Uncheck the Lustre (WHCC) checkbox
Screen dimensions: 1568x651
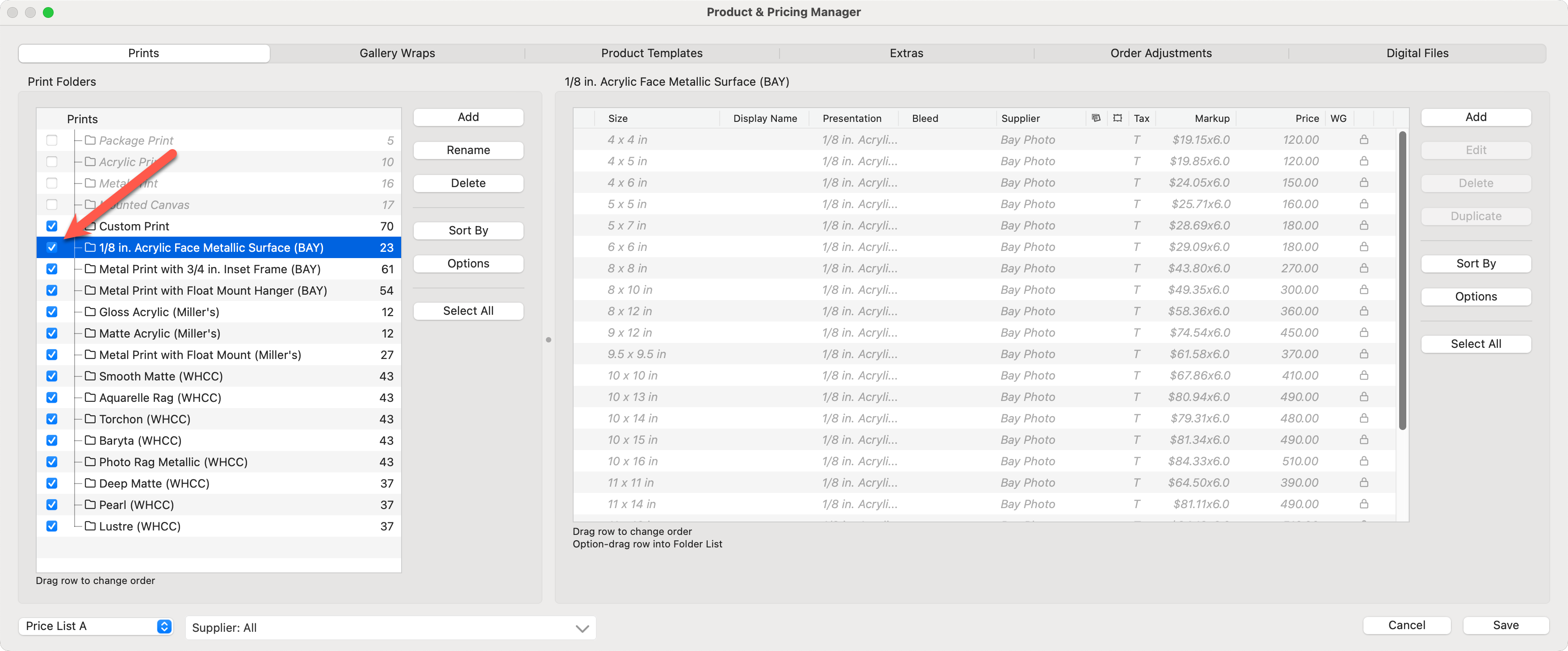52,526
